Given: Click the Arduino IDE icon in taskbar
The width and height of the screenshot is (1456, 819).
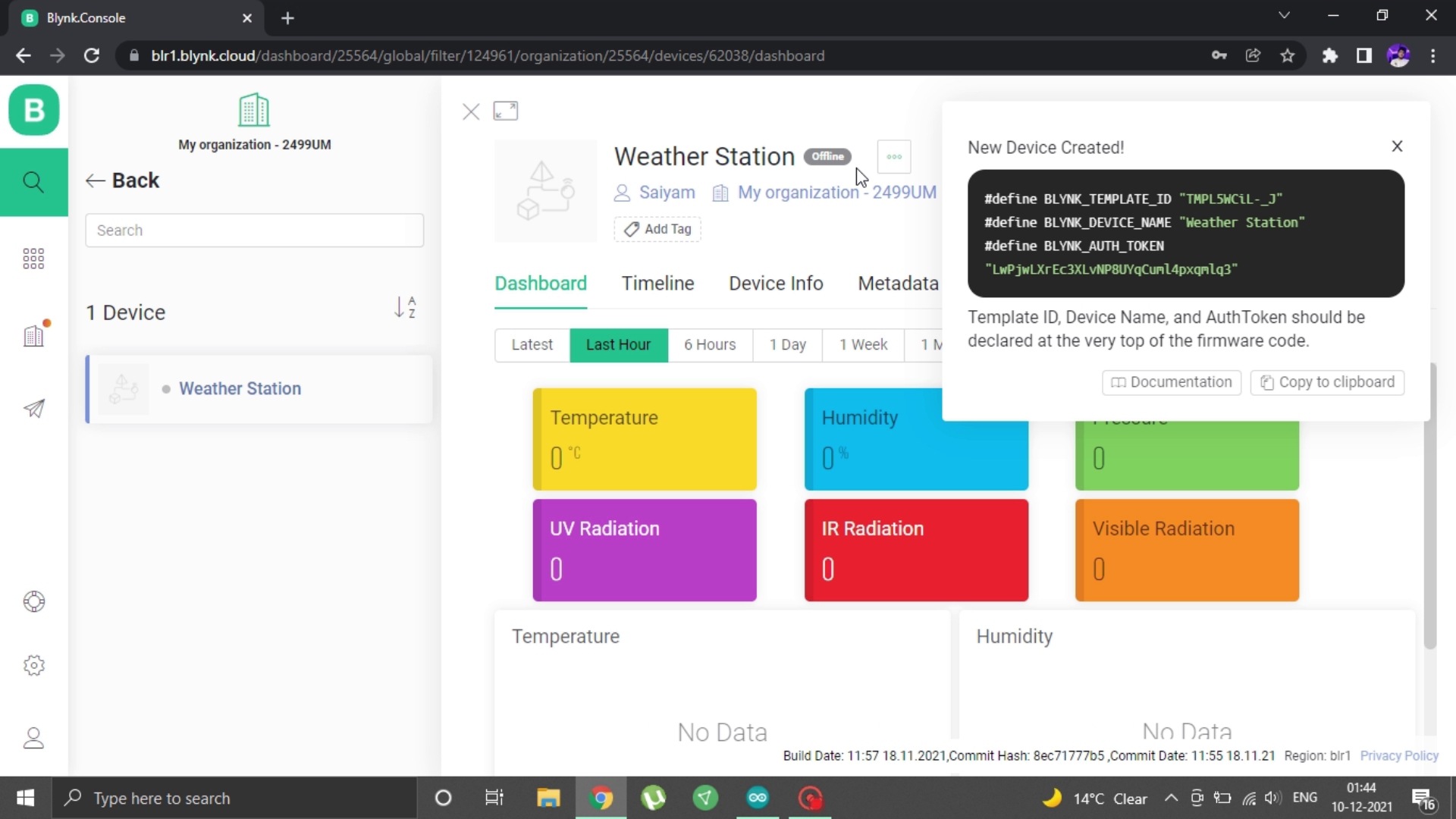Looking at the screenshot, I should [758, 797].
